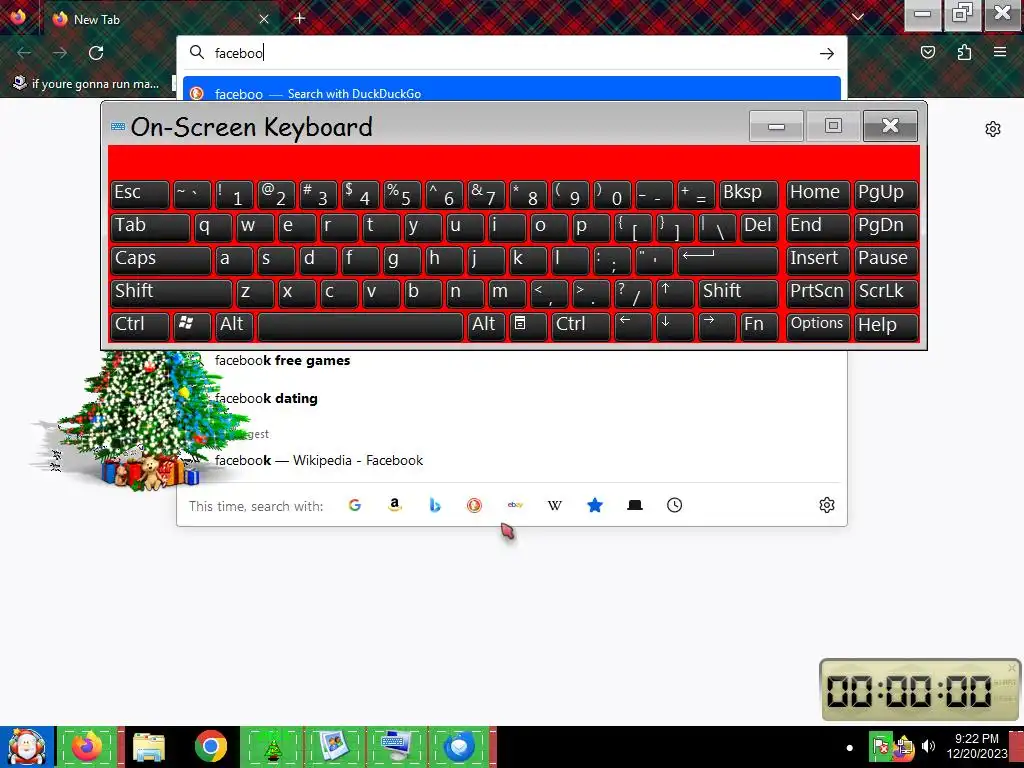Search history using the clock icon
This screenshot has width=1024, height=768.
pos(675,505)
